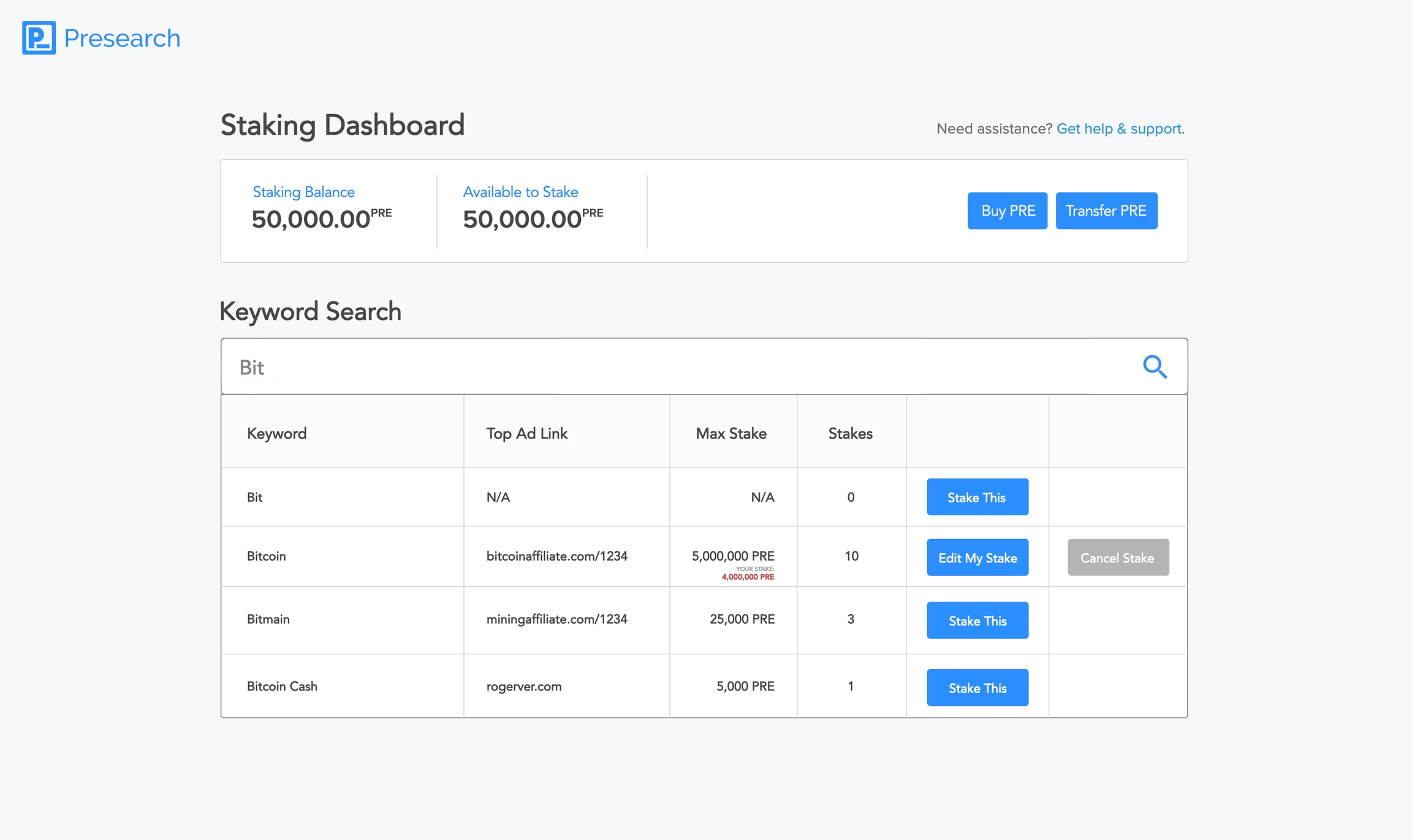Click the magnifying glass search icon
Screen dimensions: 1412x840
click(x=1155, y=367)
